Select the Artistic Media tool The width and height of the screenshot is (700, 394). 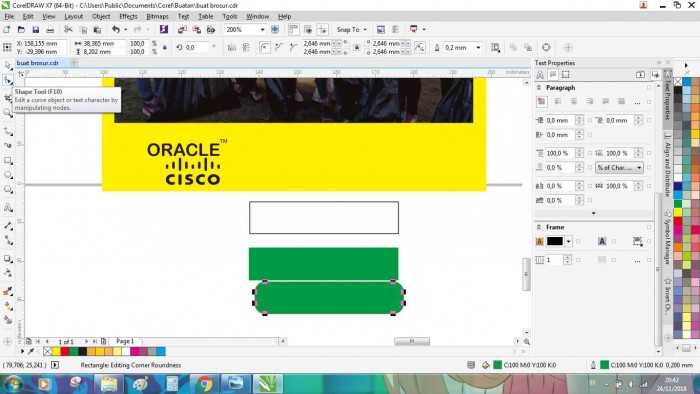pos(8,145)
